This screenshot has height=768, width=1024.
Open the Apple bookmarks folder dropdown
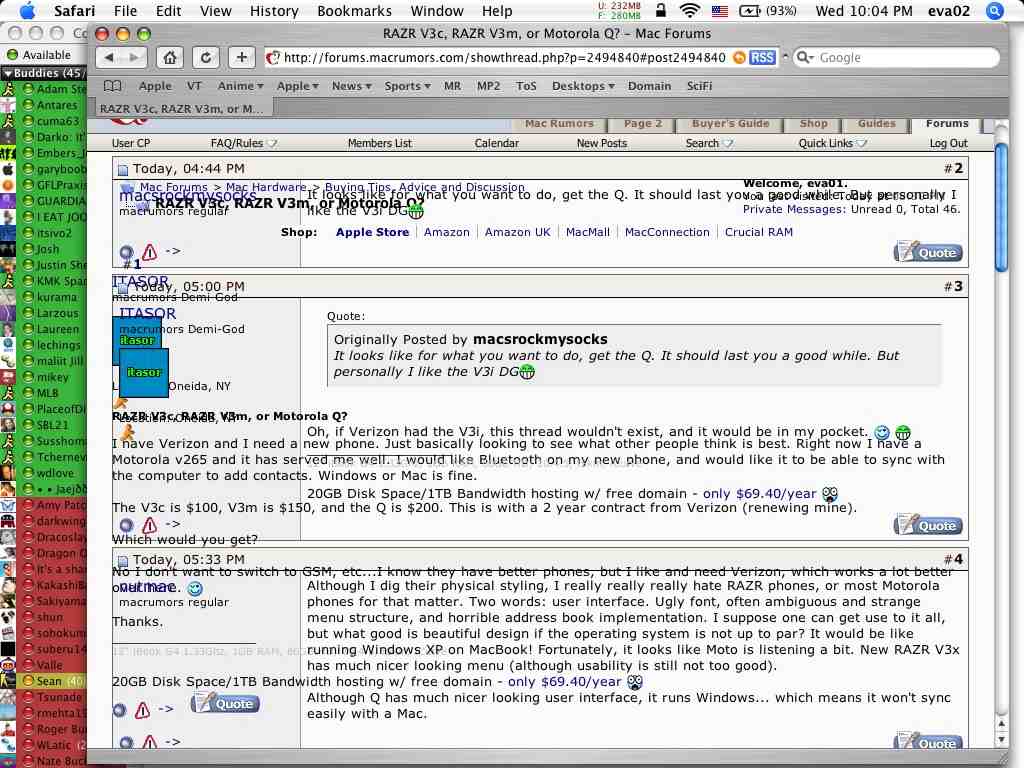point(297,86)
